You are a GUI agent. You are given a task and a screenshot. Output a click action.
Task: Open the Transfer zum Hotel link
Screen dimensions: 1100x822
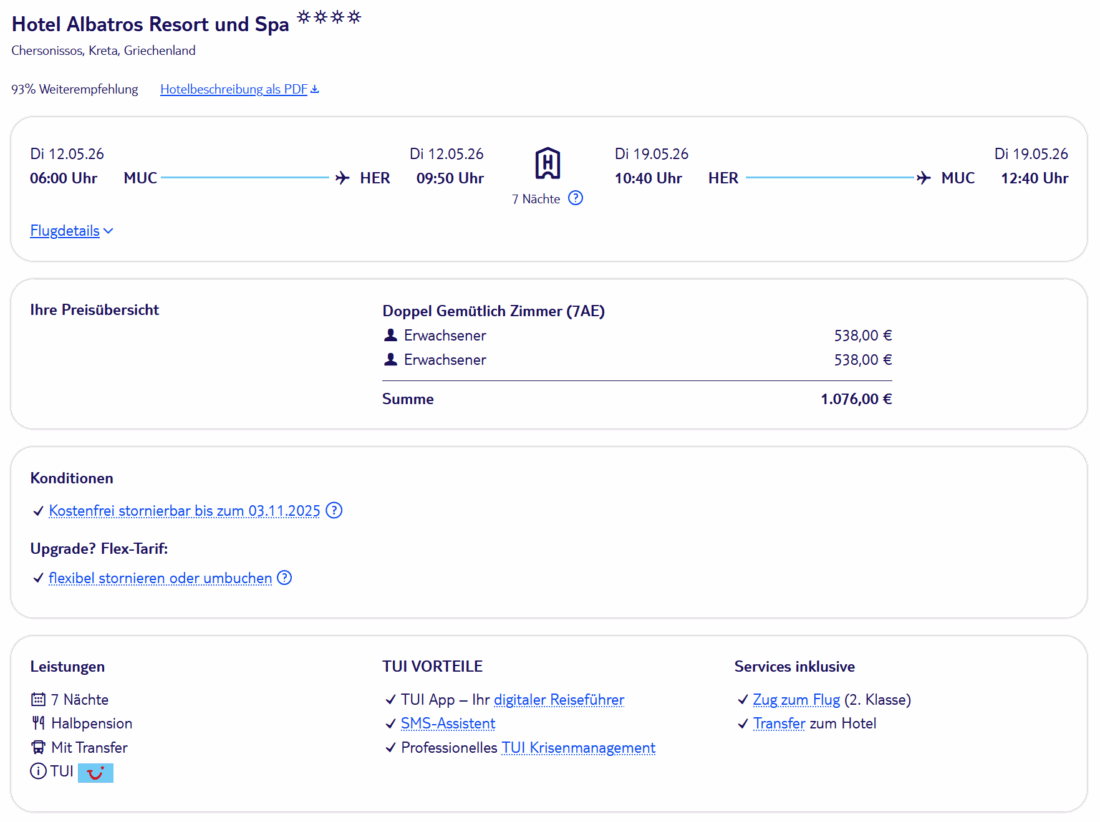(779, 724)
